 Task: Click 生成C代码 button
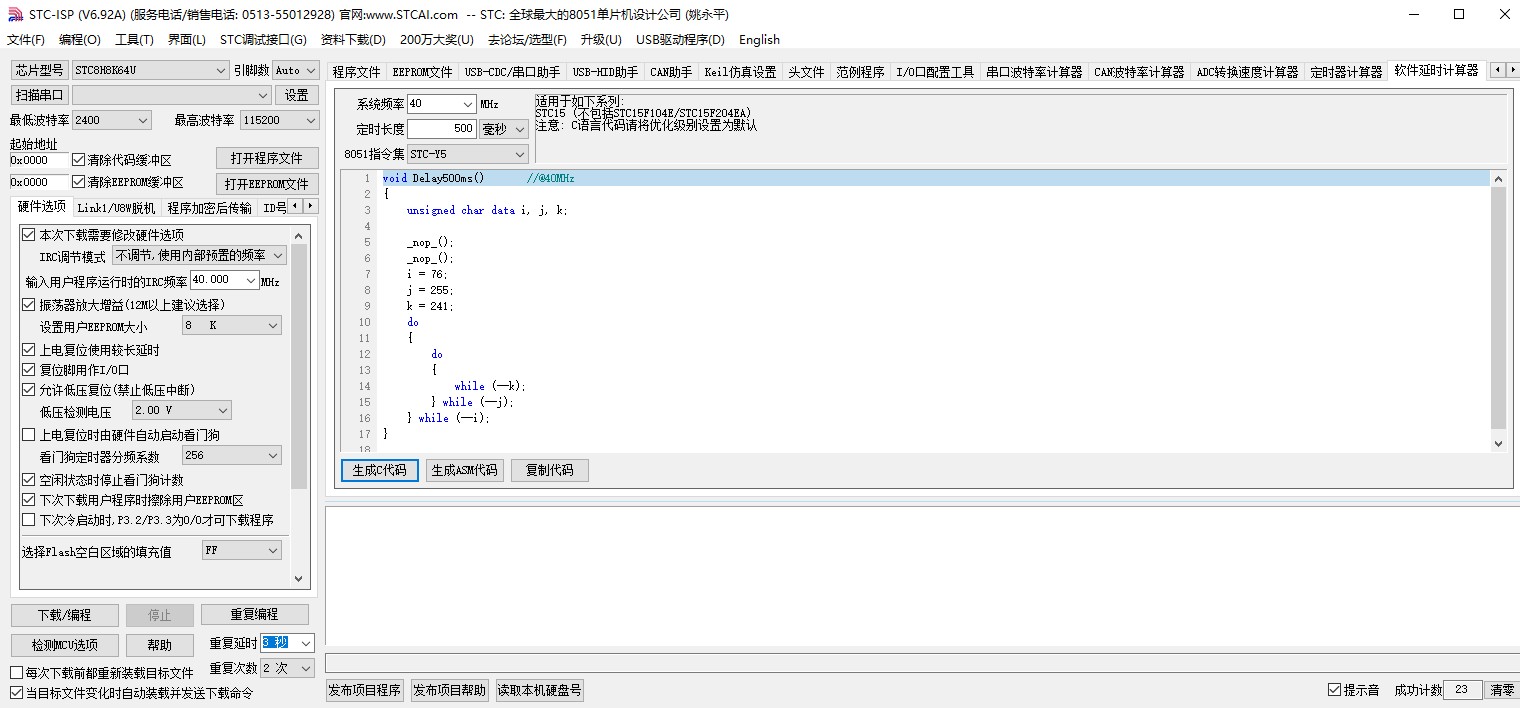click(379, 470)
